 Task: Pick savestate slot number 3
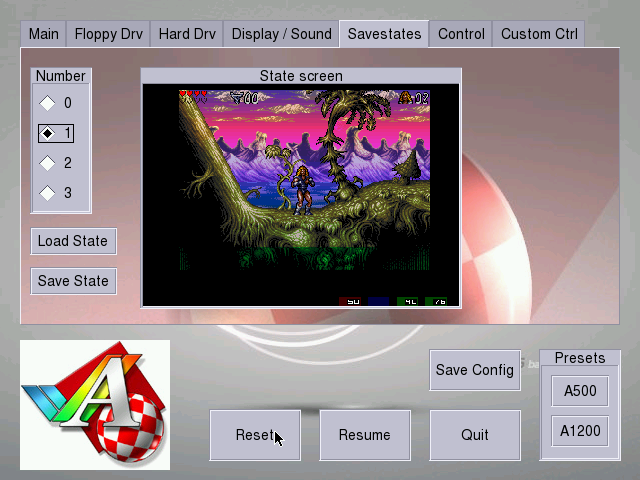(48, 193)
